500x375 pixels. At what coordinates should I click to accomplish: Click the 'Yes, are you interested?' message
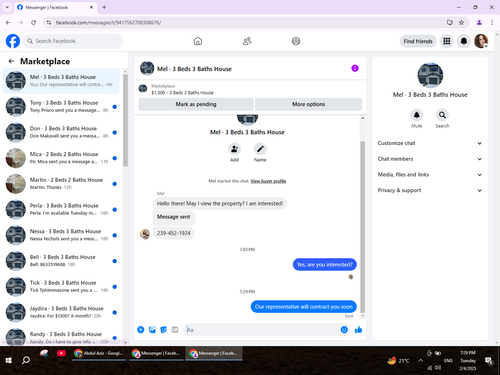325,265
